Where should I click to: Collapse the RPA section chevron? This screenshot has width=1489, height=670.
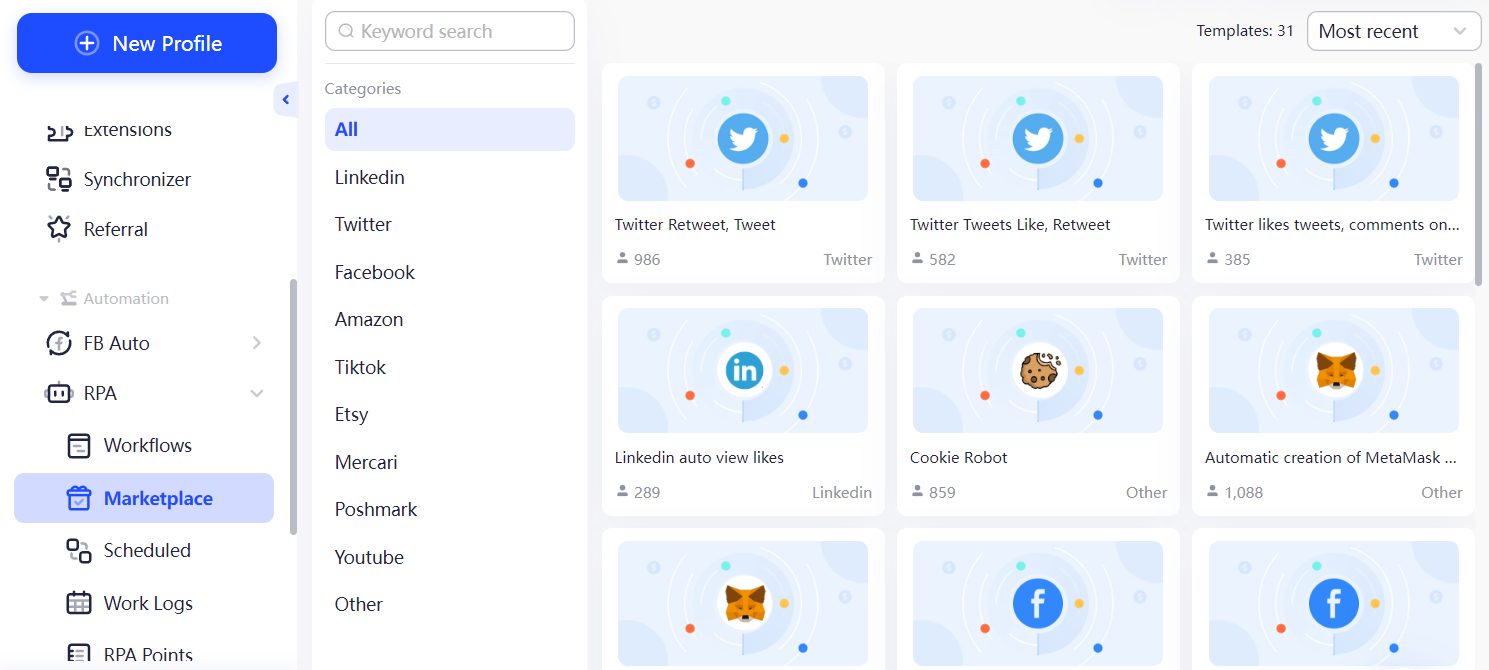point(257,393)
